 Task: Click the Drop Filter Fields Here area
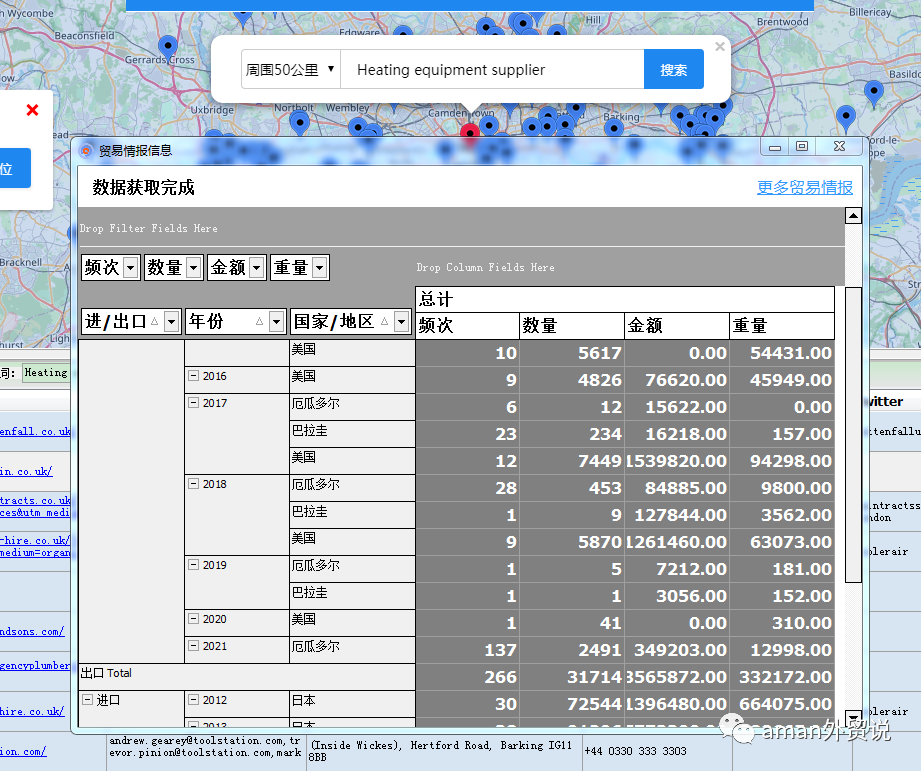[461, 228]
